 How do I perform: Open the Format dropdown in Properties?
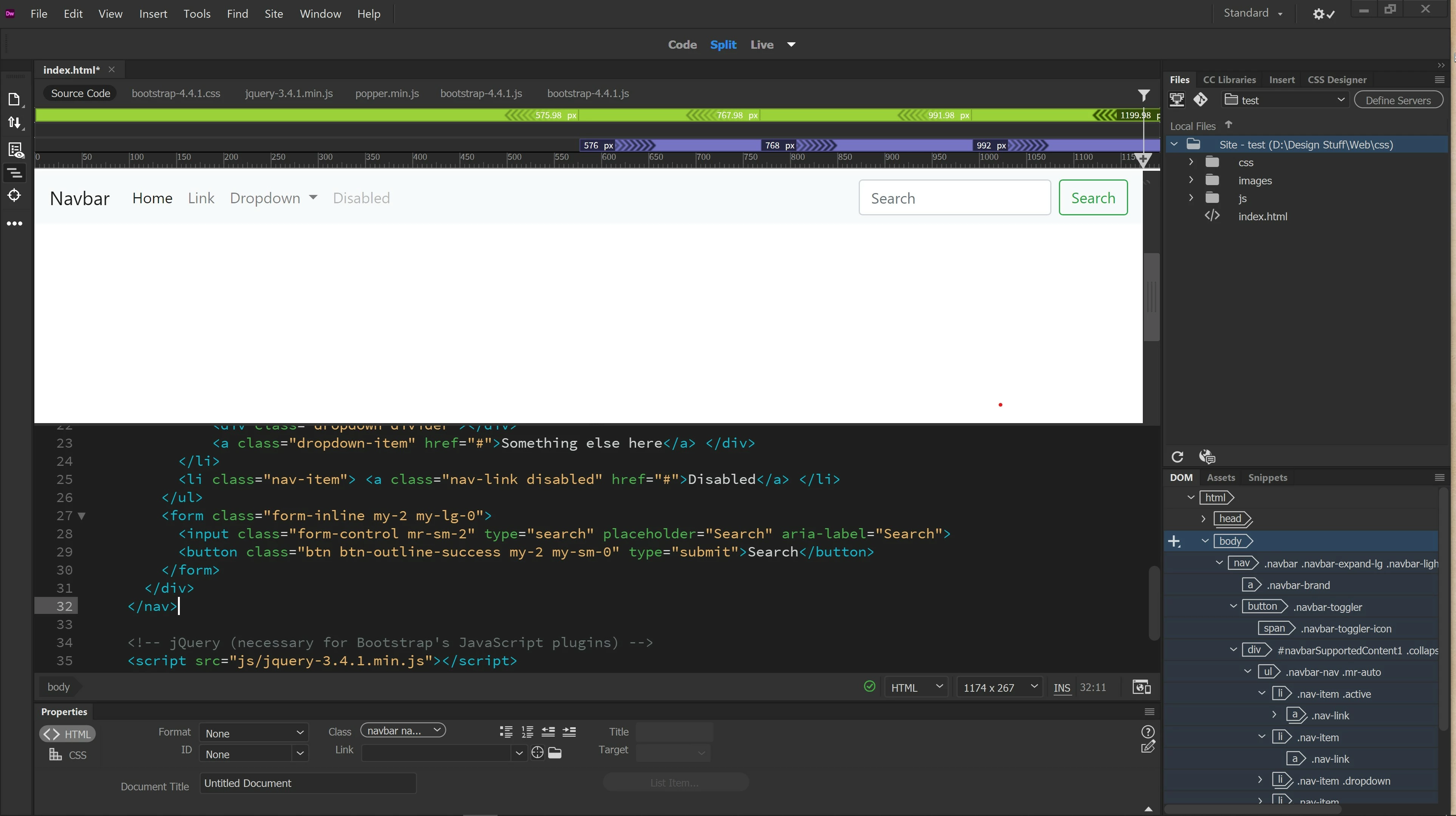(254, 733)
